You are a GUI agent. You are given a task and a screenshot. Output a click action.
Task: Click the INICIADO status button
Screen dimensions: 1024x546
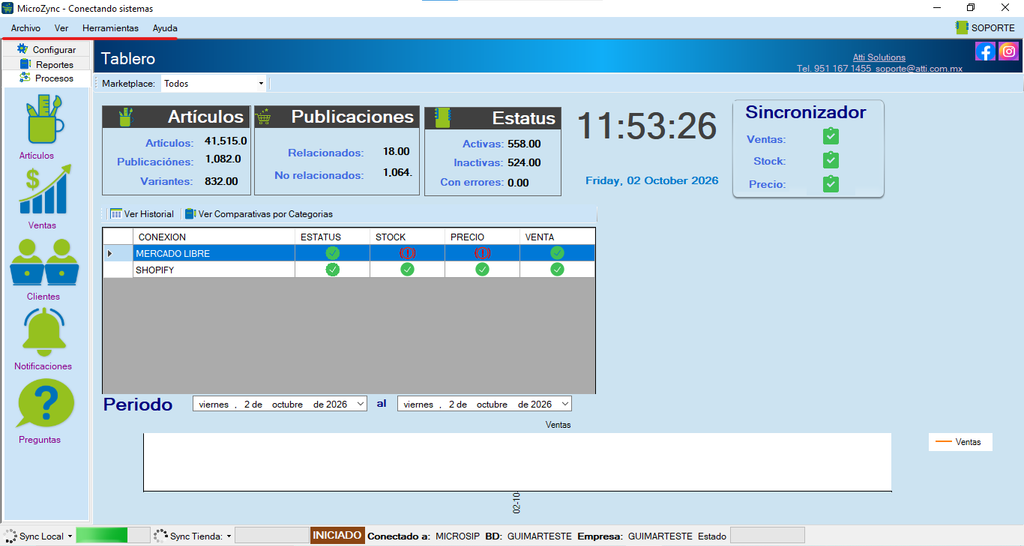pos(337,536)
